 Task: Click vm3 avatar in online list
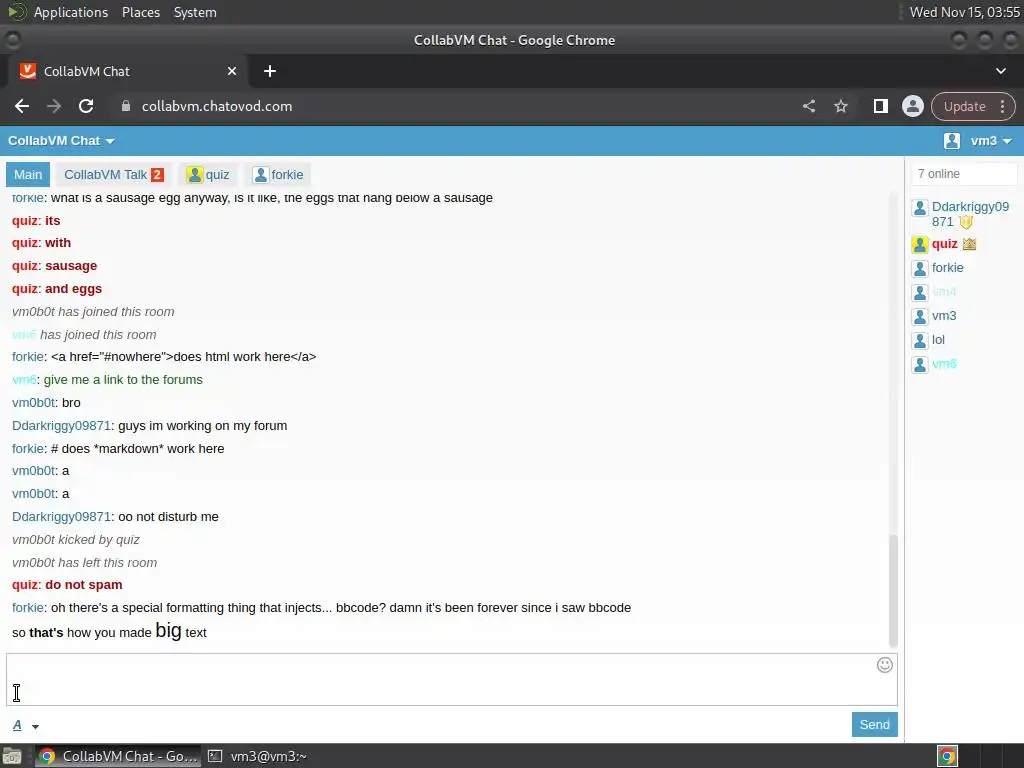pyautogui.click(x=920, y=317)
